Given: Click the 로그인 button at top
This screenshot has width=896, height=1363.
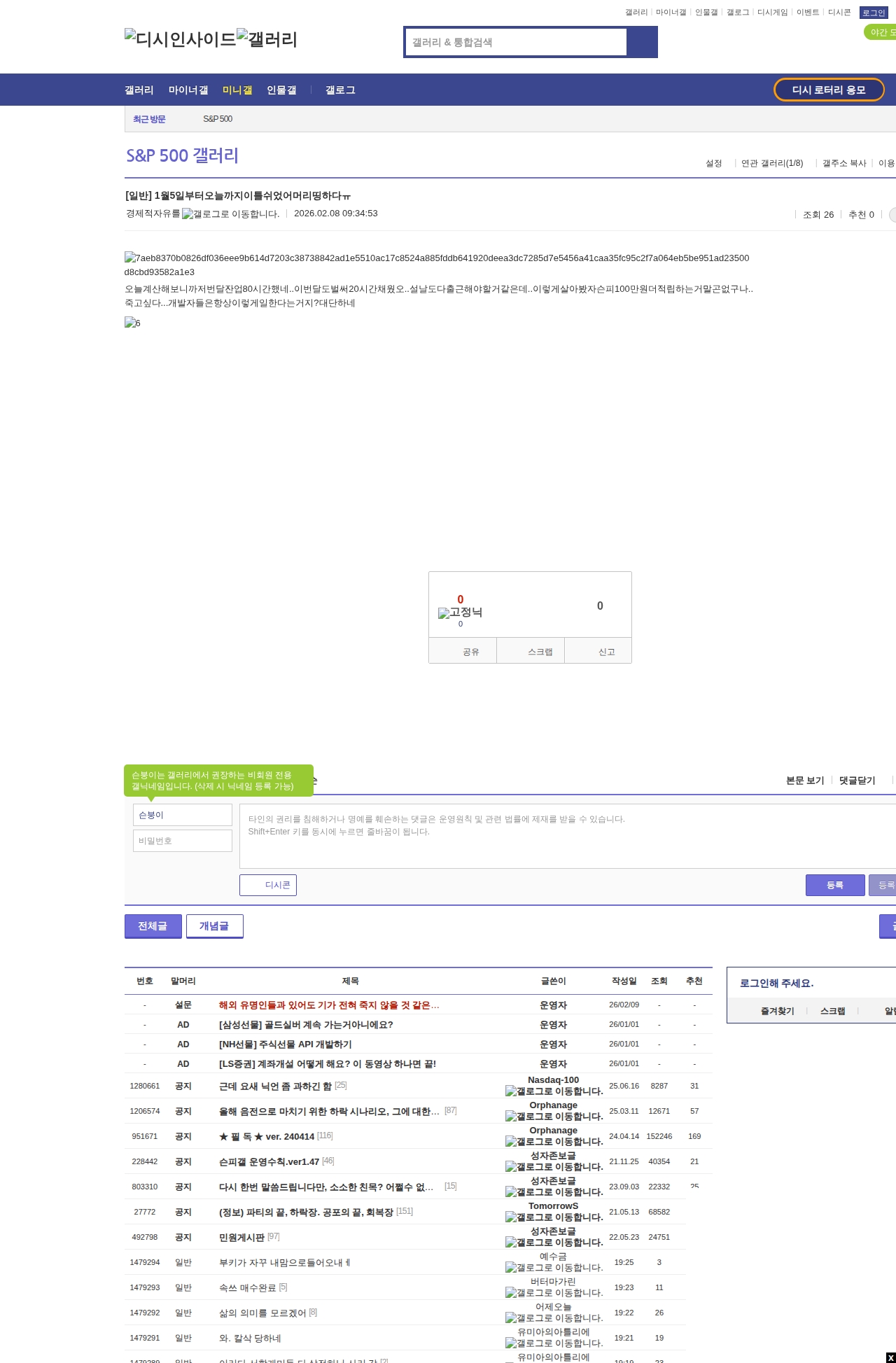Looking at the screenshot, I should coord(874,13).
